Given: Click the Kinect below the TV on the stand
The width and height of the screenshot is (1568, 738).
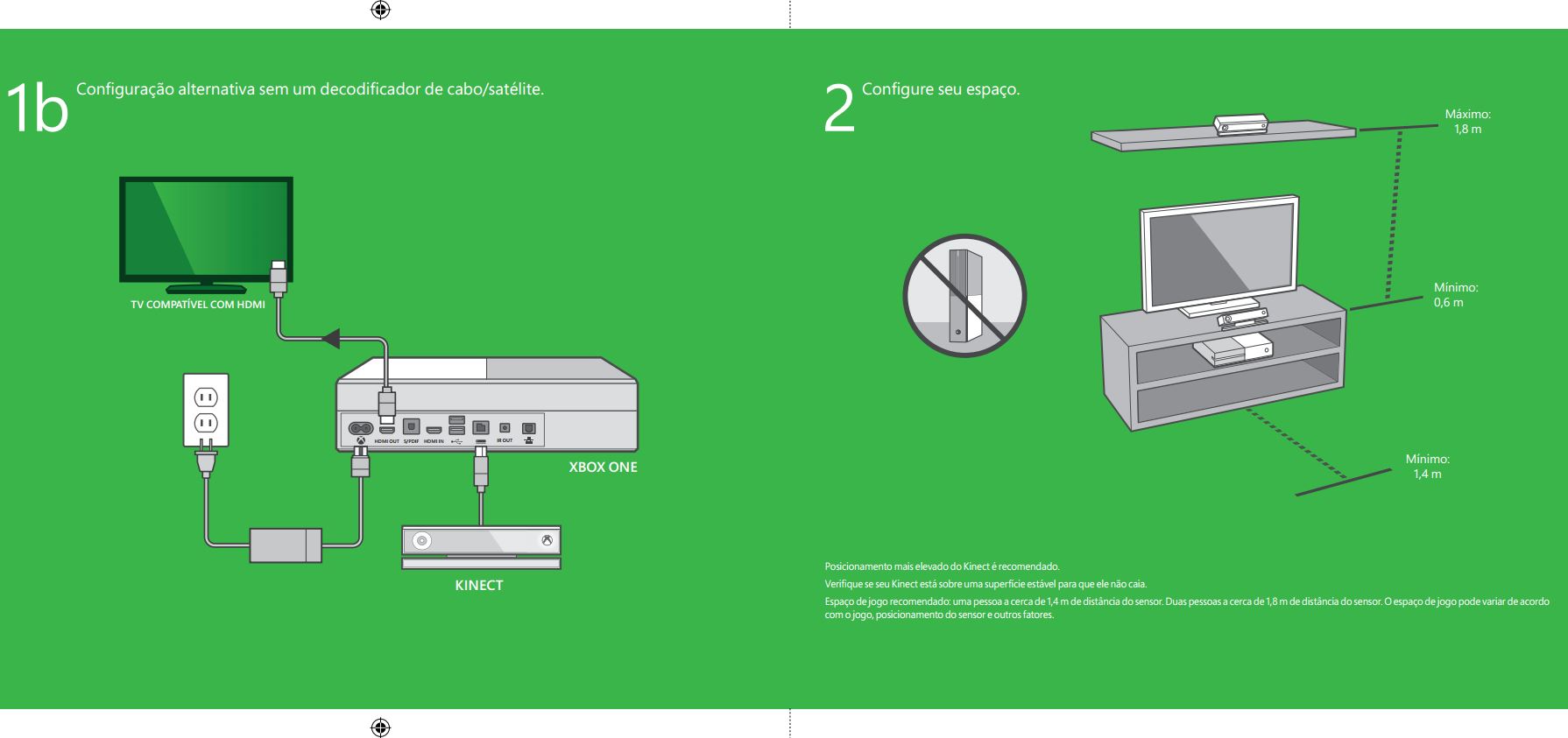Looking at the screenshot, I should pyautogui.click(x=1242, y=319).
